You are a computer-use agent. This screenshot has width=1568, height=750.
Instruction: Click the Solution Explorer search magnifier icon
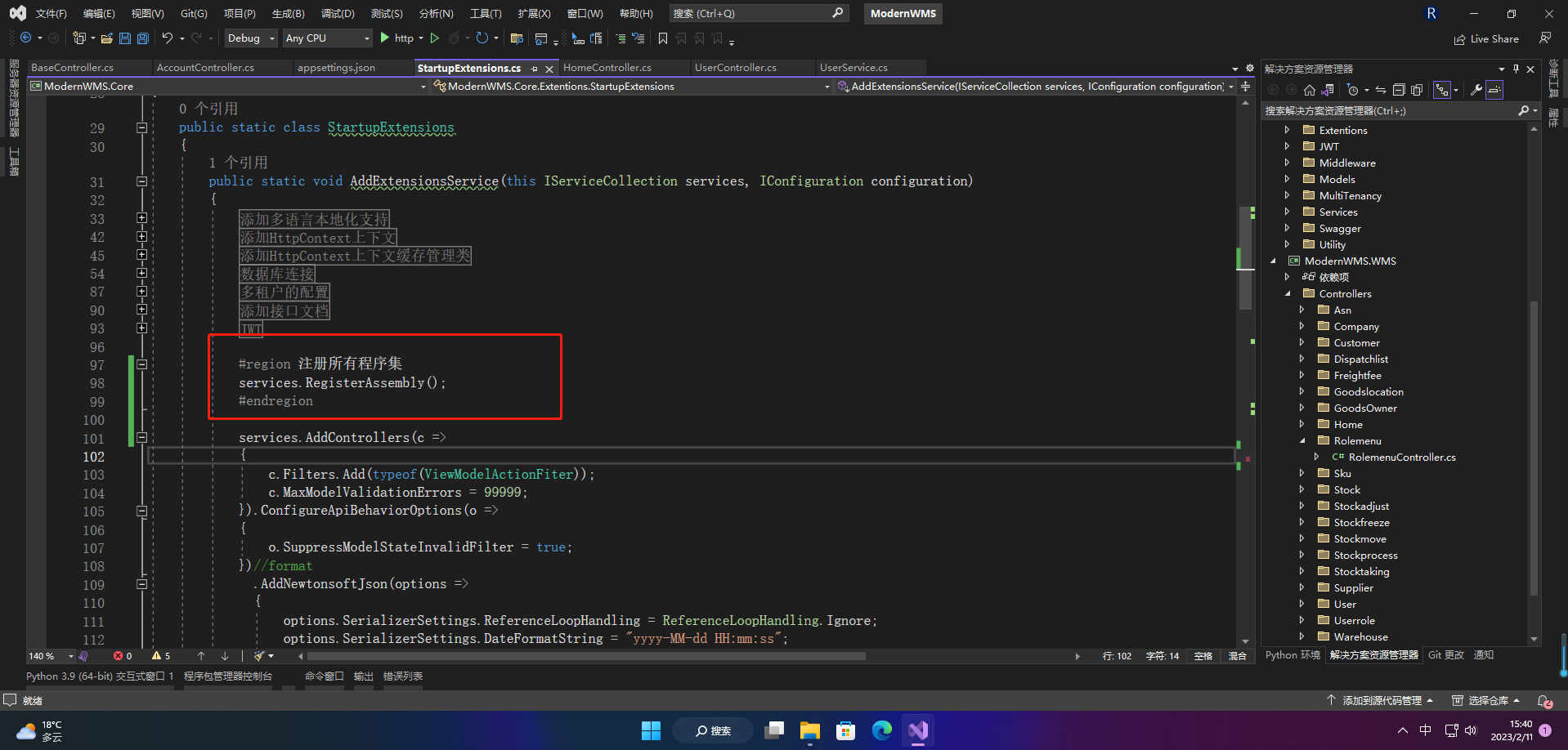pos(1524,110)
